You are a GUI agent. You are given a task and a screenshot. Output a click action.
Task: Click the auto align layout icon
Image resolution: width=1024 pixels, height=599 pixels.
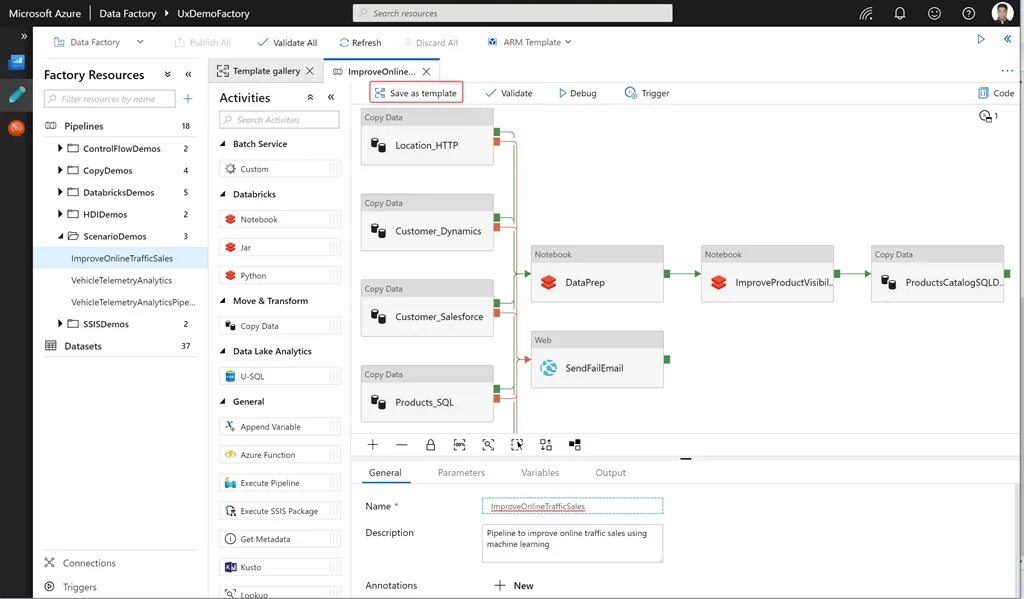pyautogui.click(x=546, y=445)
